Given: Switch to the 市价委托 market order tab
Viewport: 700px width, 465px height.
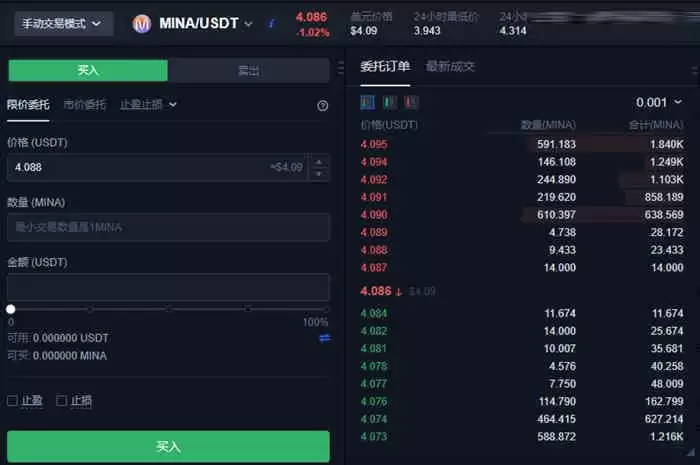Looking at the screenshot, I should (84, 104).
